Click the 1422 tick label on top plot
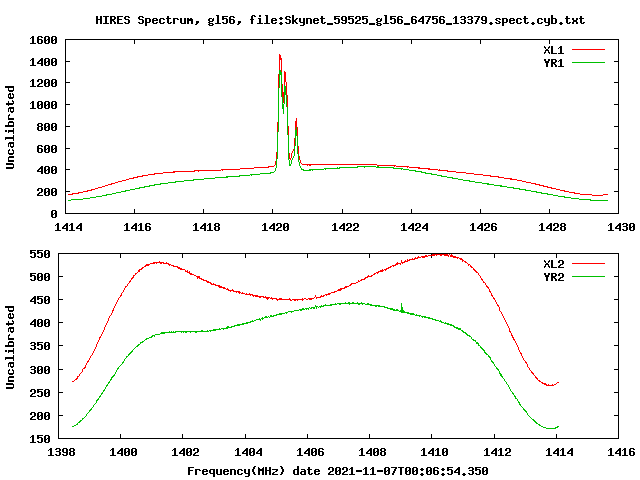Image resolution: width=640 pixels, height=480 pixels. tap(345, 227)
